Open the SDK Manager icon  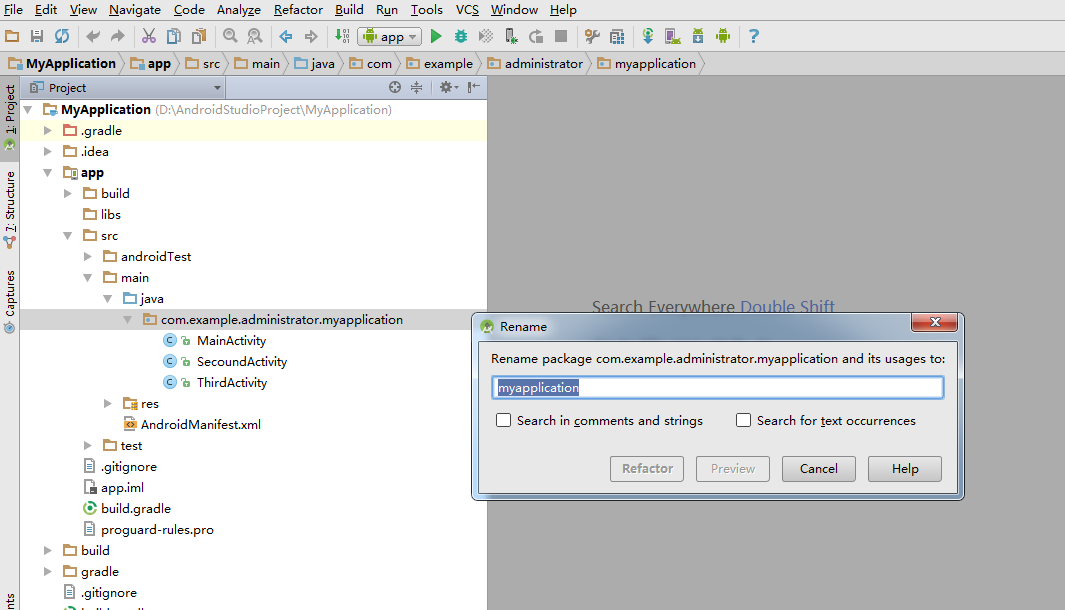pyautogui.click(x=698, y=36)
